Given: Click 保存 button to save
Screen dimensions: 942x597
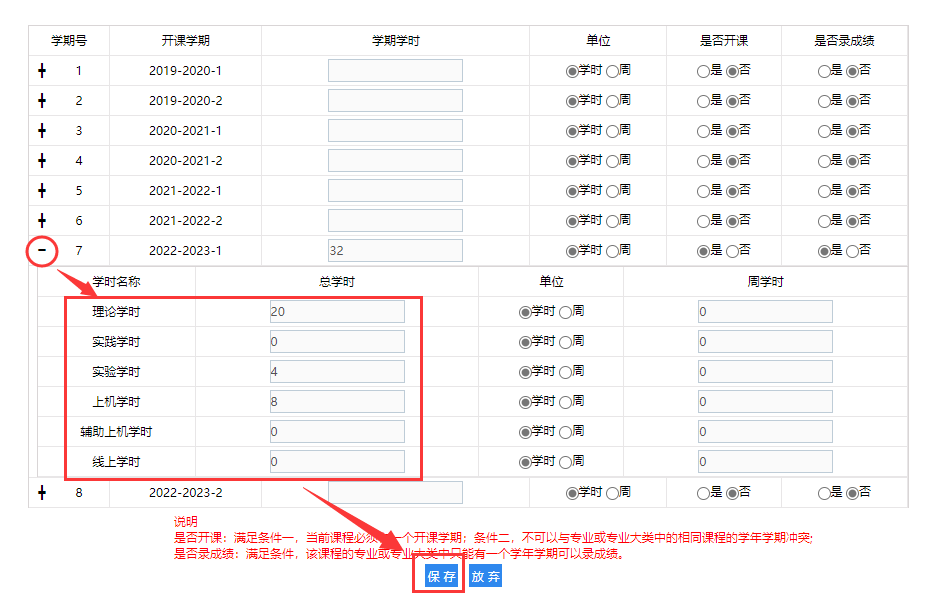Looking at the screenshot, I should (x=441, y=577).
